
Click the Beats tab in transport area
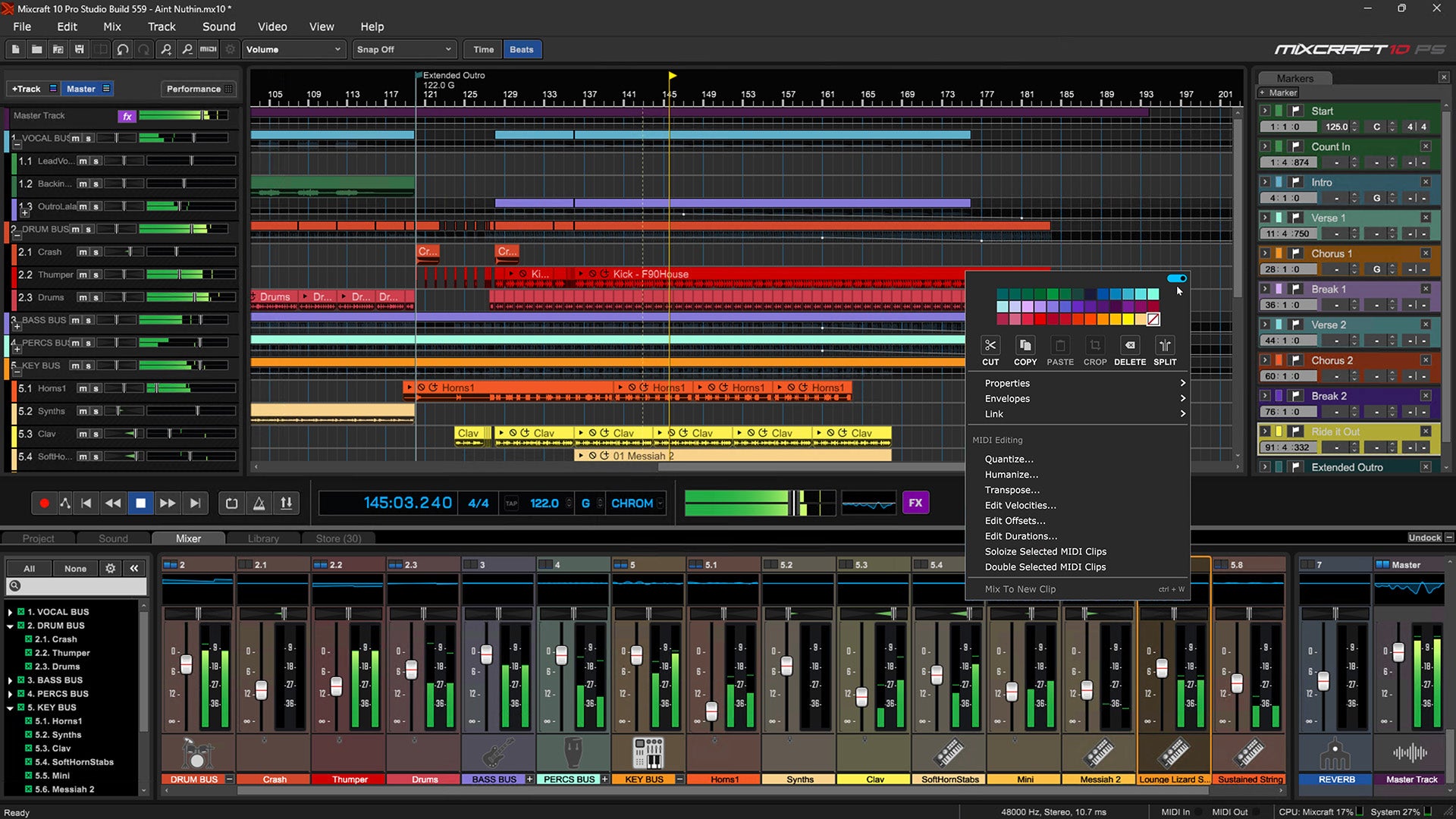[x=521, y=49]
